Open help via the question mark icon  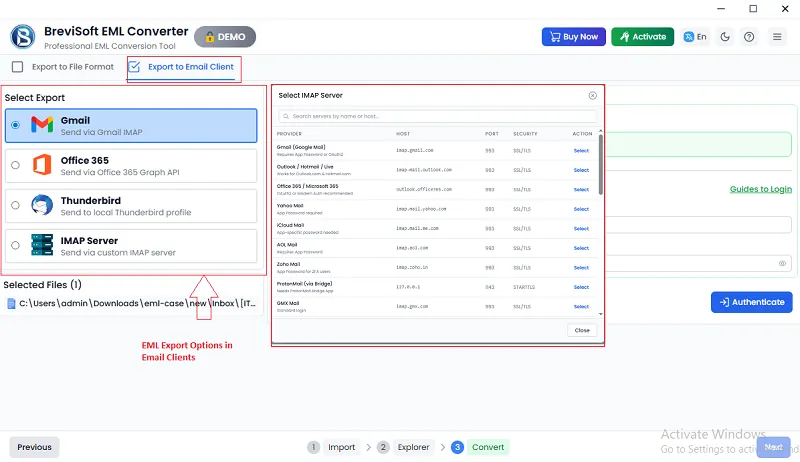tap(751, 37)
